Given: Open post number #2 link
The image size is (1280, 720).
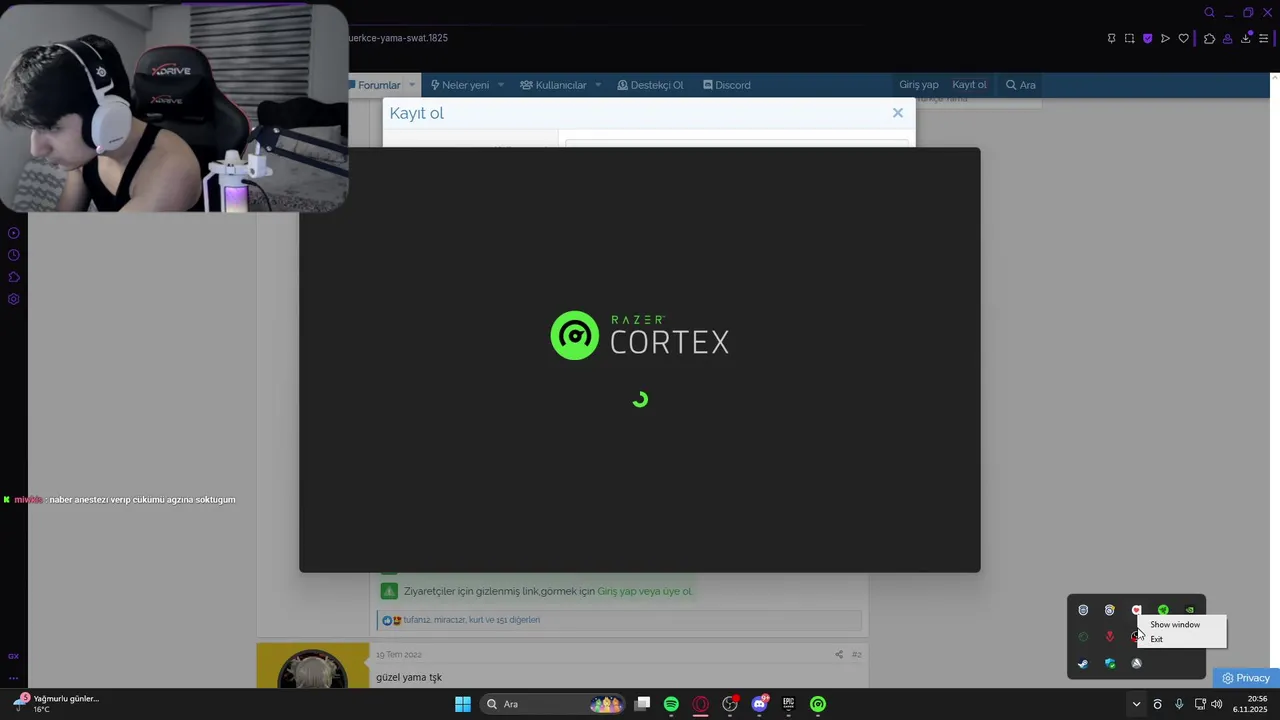Looking at the screenshot, I should (856, 654).
